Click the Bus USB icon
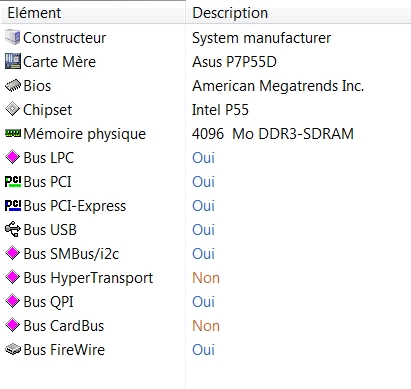 pos(13,229)
